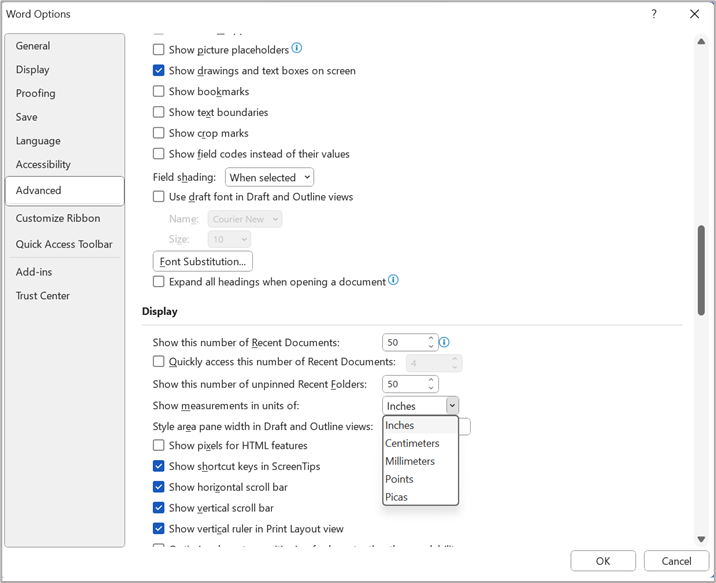Disable Show horizontal scroll bar
Image resolution: width=716 pixels, height=583 pixels.
pyautogui.click(x=158, y=487)
